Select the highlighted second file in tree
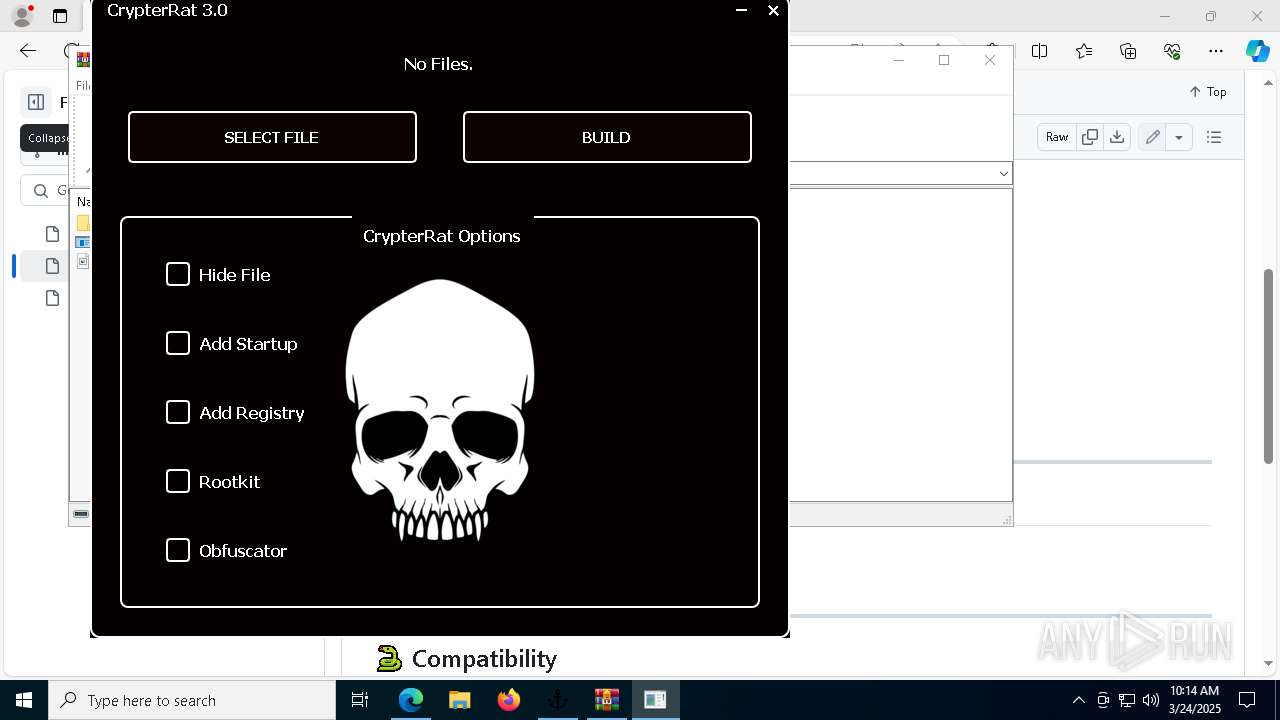 pos(53,266)
